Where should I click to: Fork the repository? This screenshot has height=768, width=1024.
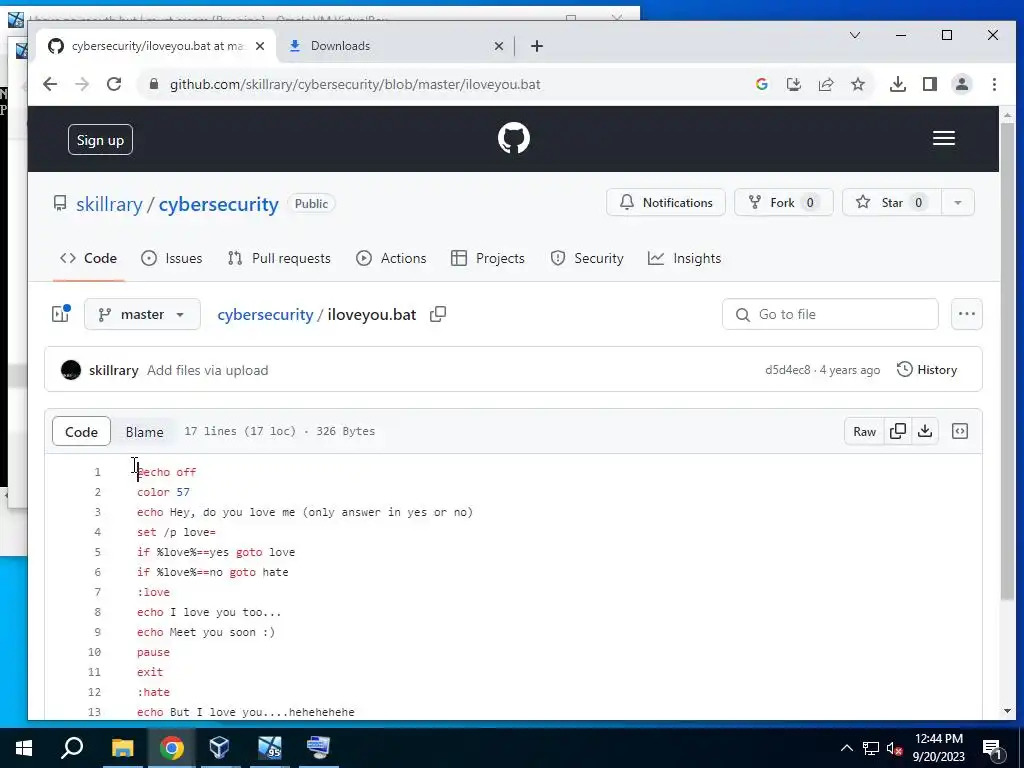(x=783, y=202)
